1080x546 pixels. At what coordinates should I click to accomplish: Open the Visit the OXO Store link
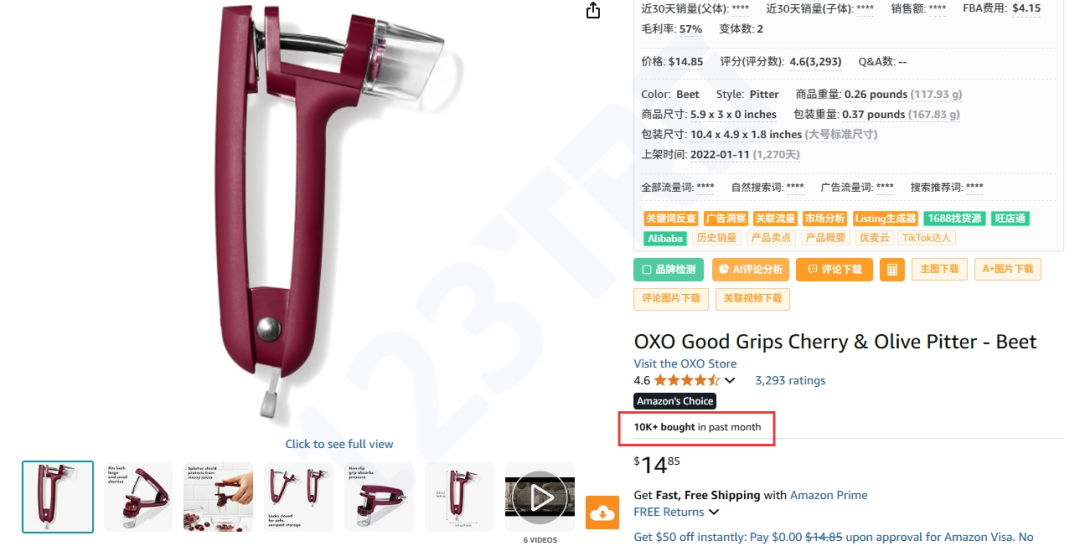(x=685, y=364)
